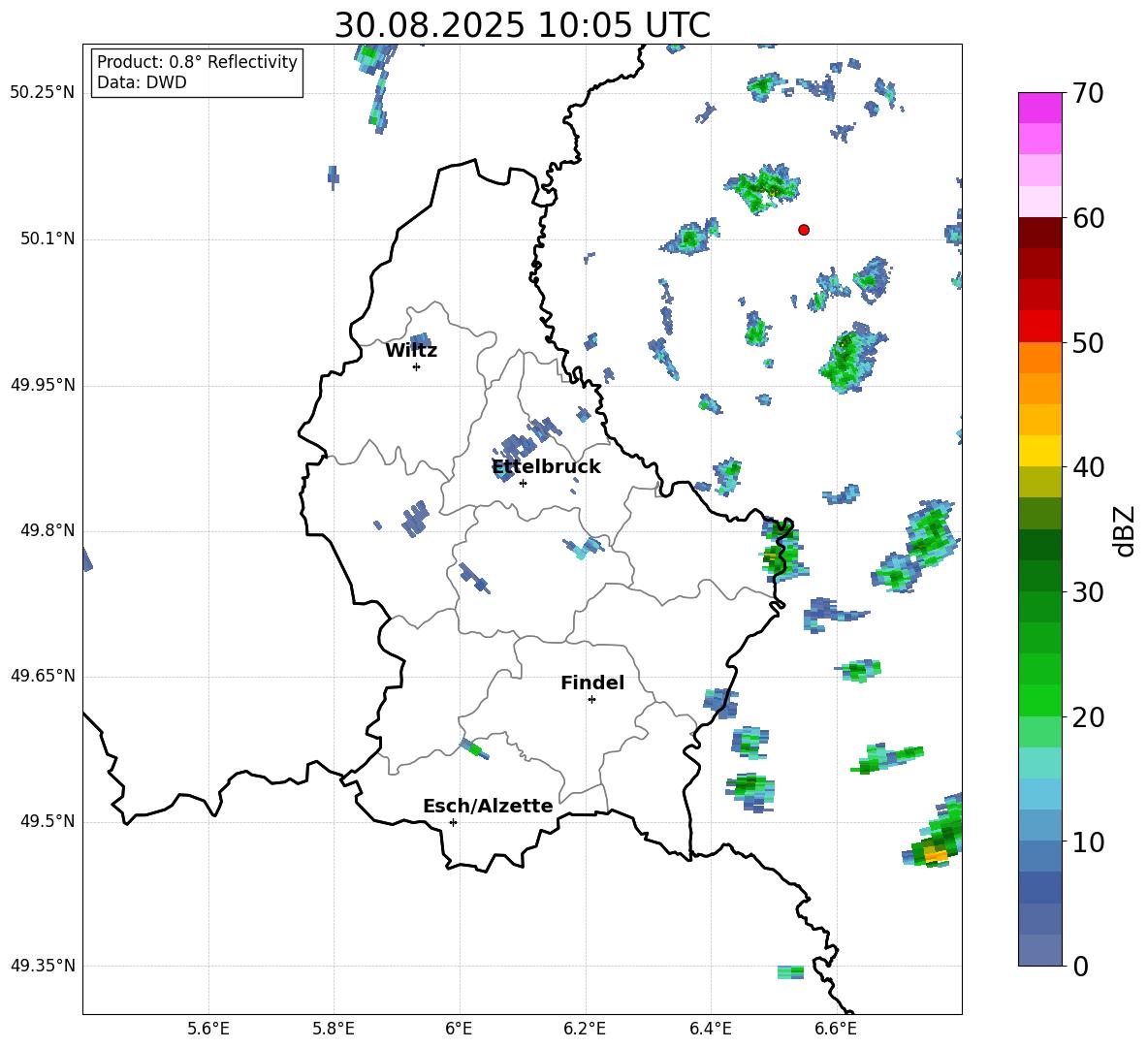Screen dimensions: 1148x1048
Task: Click the 40 value on the colorbar
Action: 1088,467
